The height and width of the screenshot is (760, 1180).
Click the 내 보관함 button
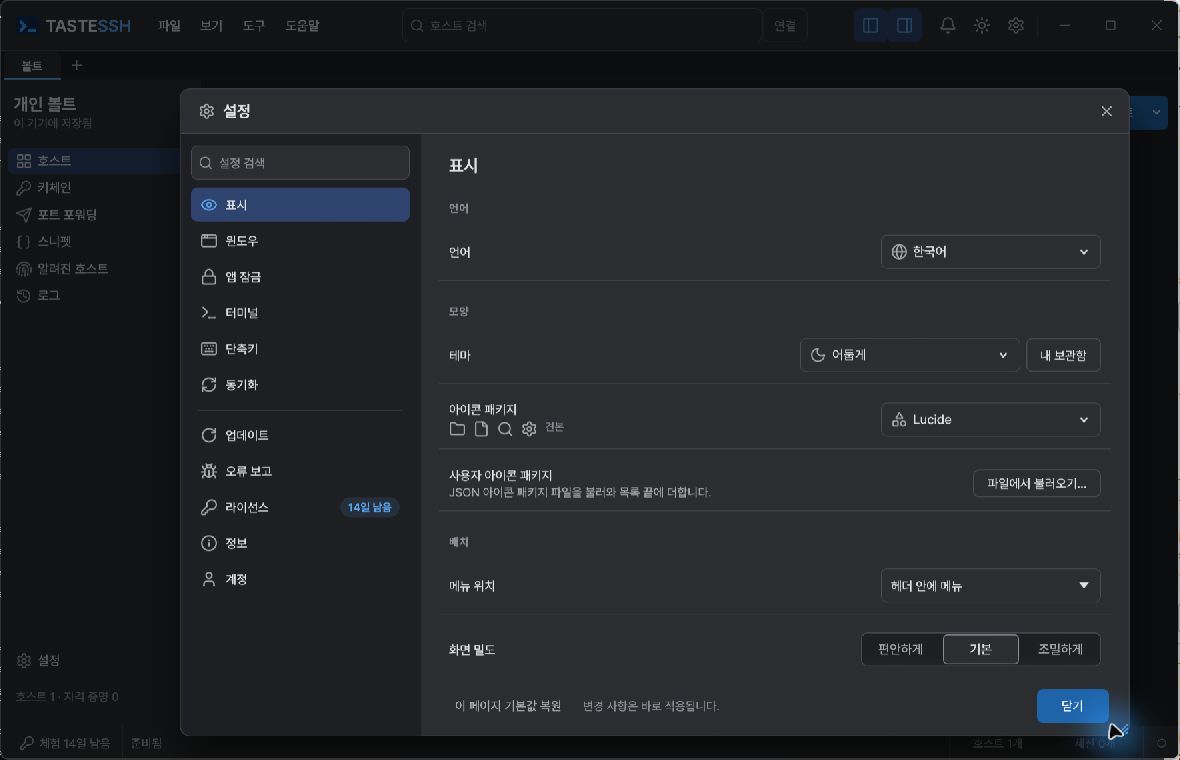(x=1063, y=355)
